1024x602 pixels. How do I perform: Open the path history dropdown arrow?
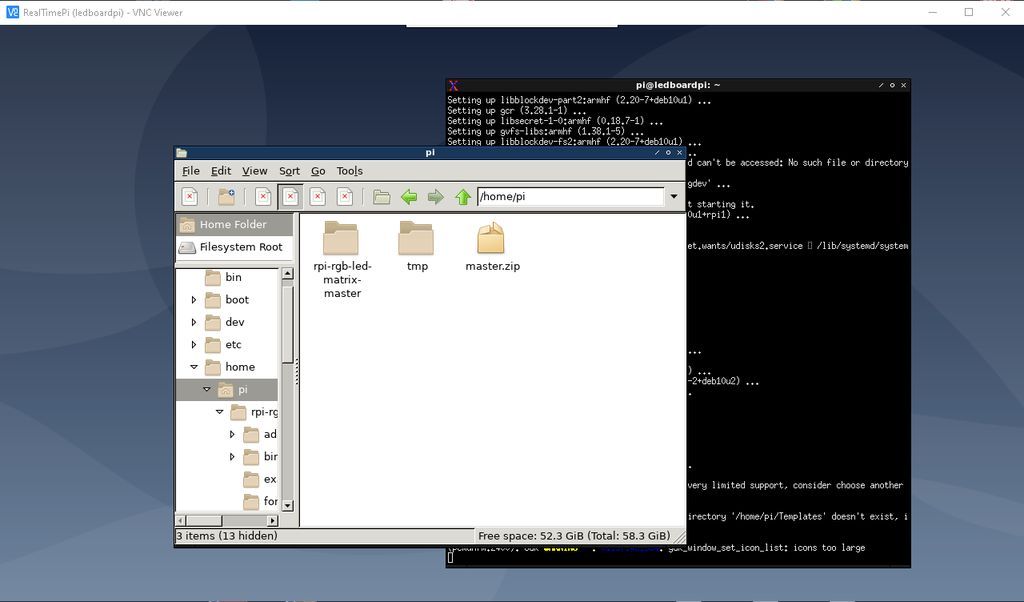tap(674, 197)
